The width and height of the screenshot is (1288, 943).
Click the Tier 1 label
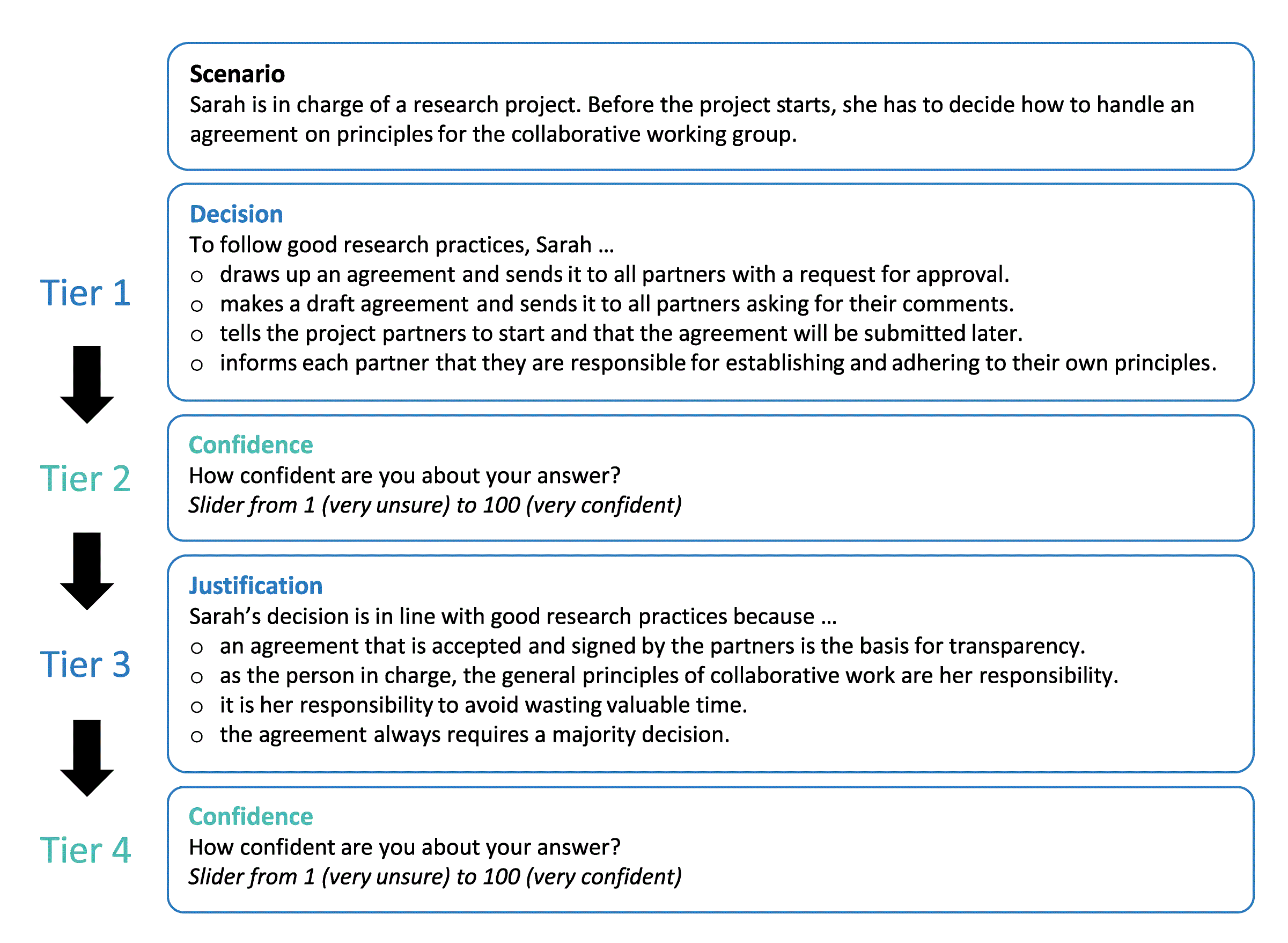click(x=85, y=293)
